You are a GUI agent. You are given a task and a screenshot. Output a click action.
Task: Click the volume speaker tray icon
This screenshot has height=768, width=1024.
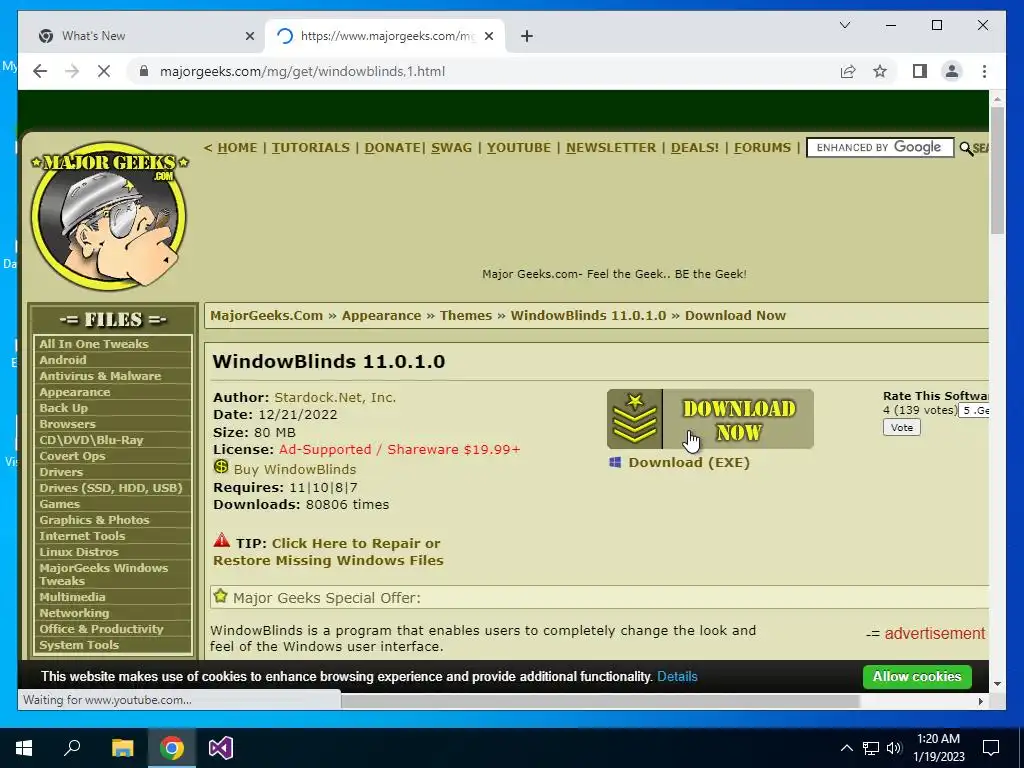coord(895,748)
